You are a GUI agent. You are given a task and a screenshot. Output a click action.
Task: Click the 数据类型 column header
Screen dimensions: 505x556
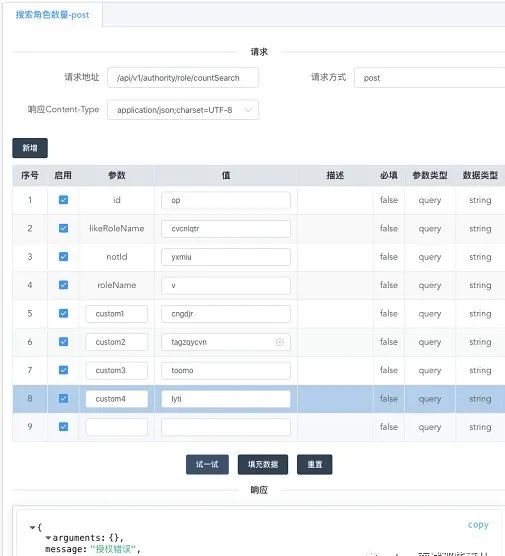tap(480, 176)
